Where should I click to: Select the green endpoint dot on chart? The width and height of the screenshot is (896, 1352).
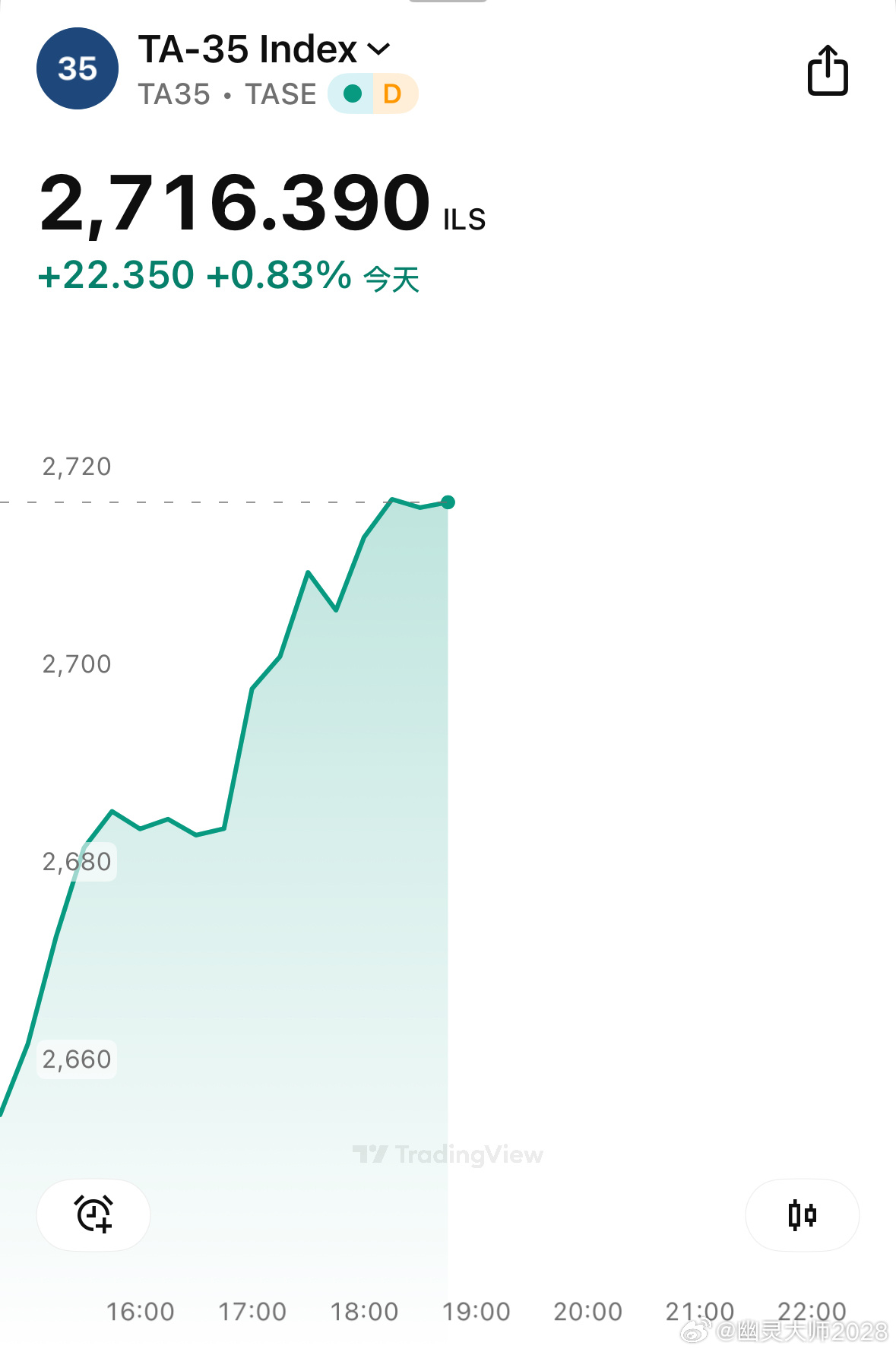coord(448,502)
